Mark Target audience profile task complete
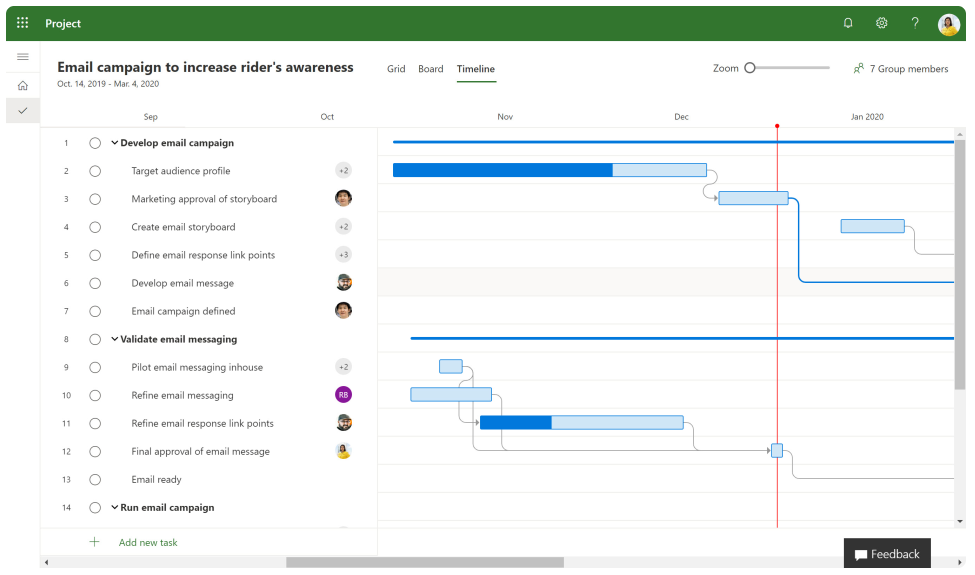This screenshot has height=575, width=975. (95, 171)
